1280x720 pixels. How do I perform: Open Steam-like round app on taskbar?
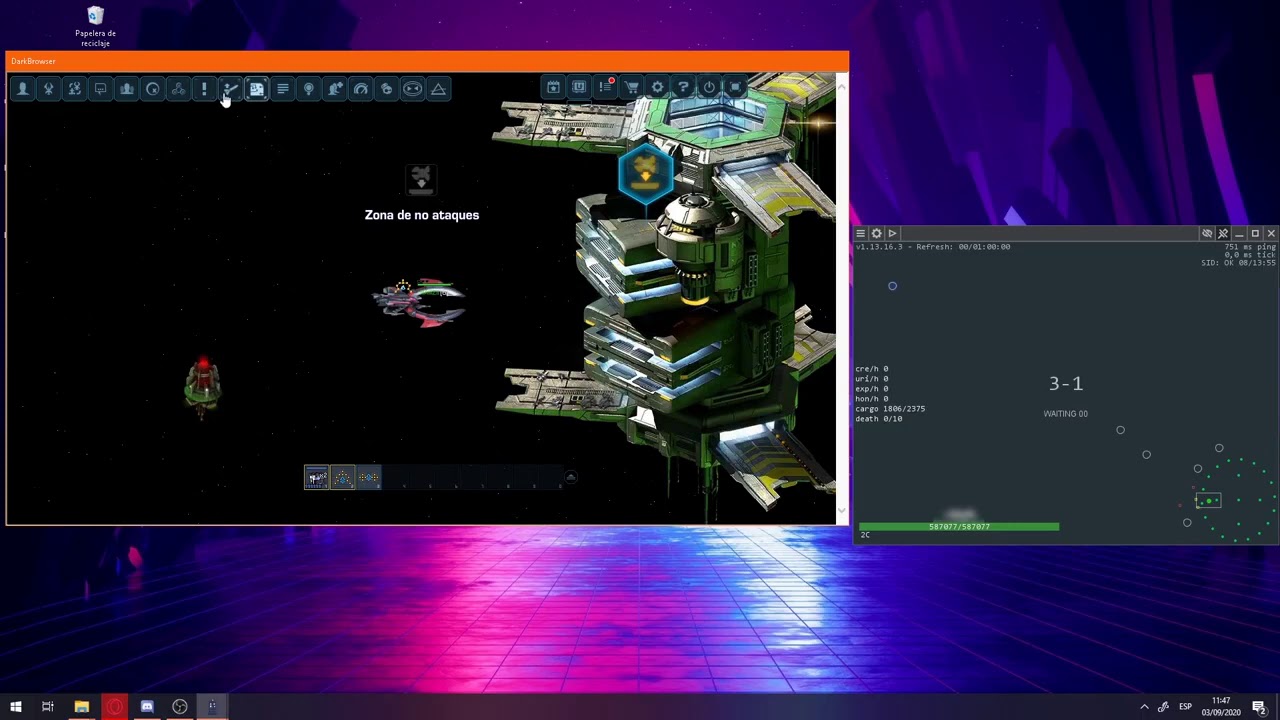180,707
